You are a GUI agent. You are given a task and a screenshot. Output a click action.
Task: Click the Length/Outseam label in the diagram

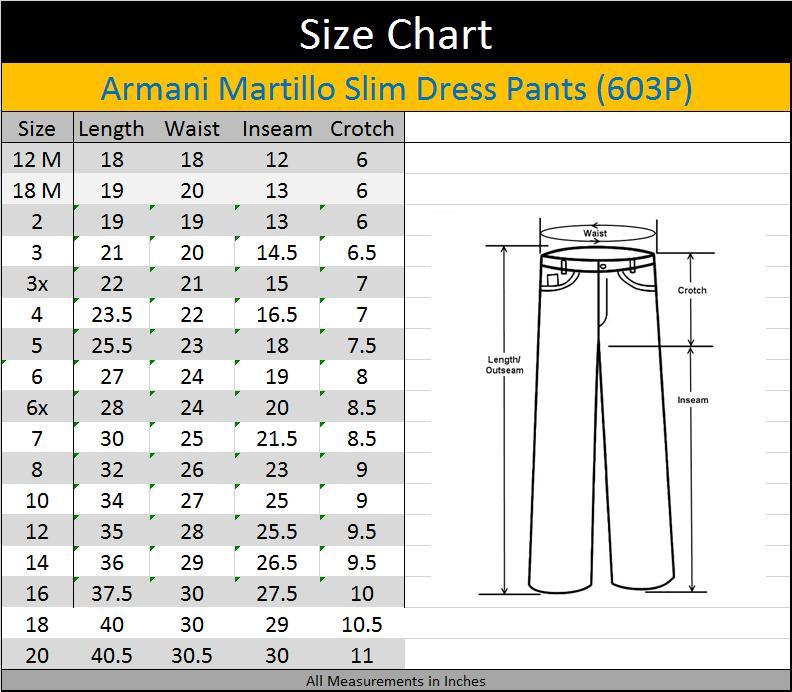504,365
